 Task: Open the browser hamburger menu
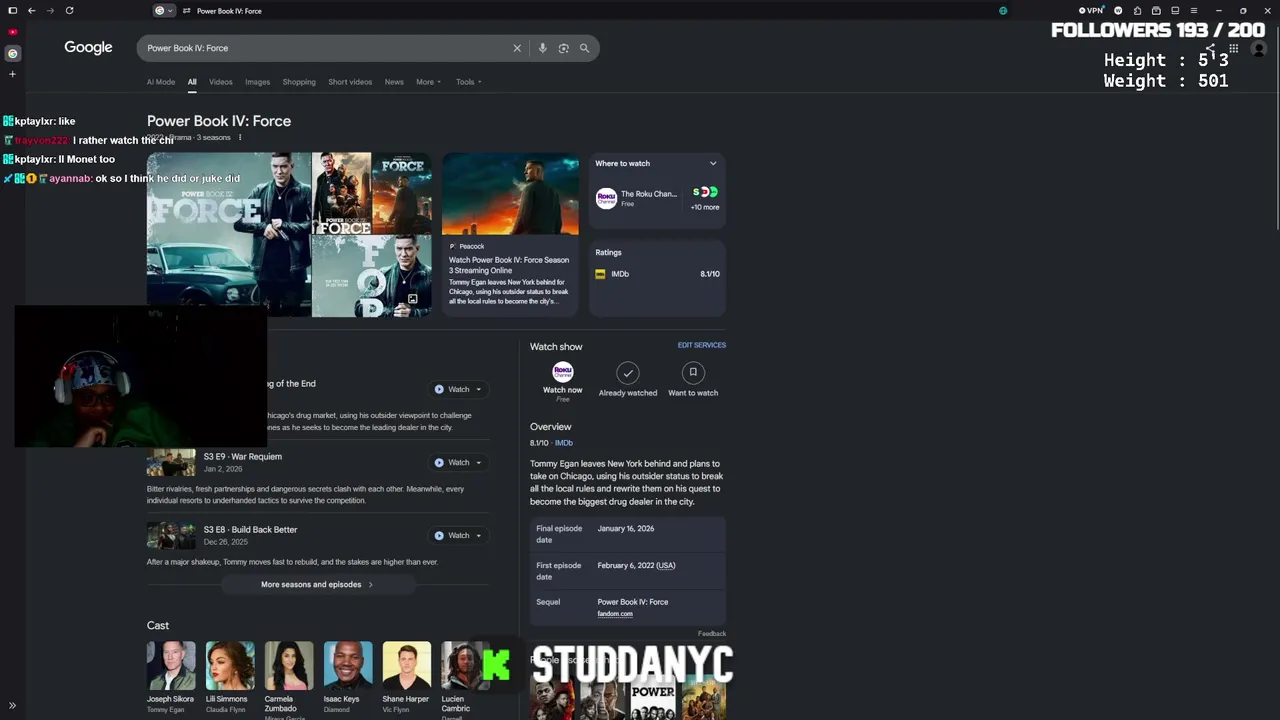point(1194,11)
